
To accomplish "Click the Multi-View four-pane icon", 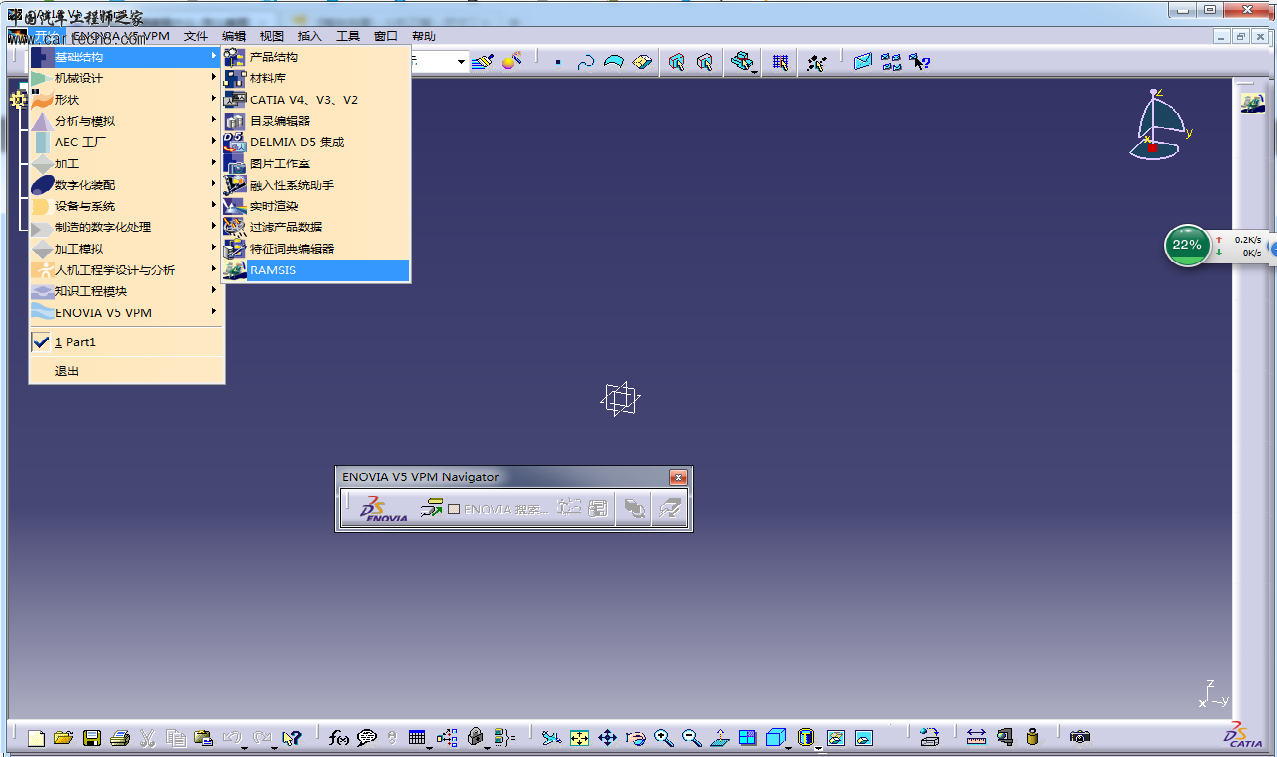I will 747,738.
